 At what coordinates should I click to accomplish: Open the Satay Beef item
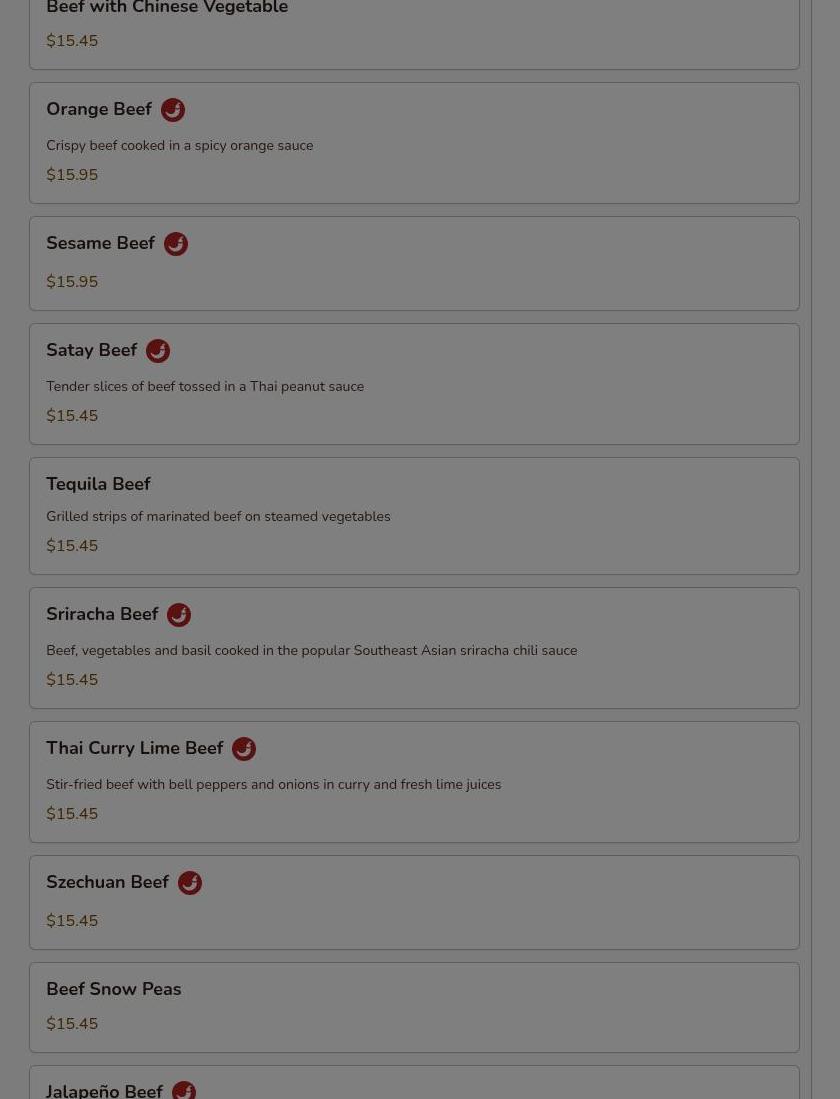pos(414,383)
